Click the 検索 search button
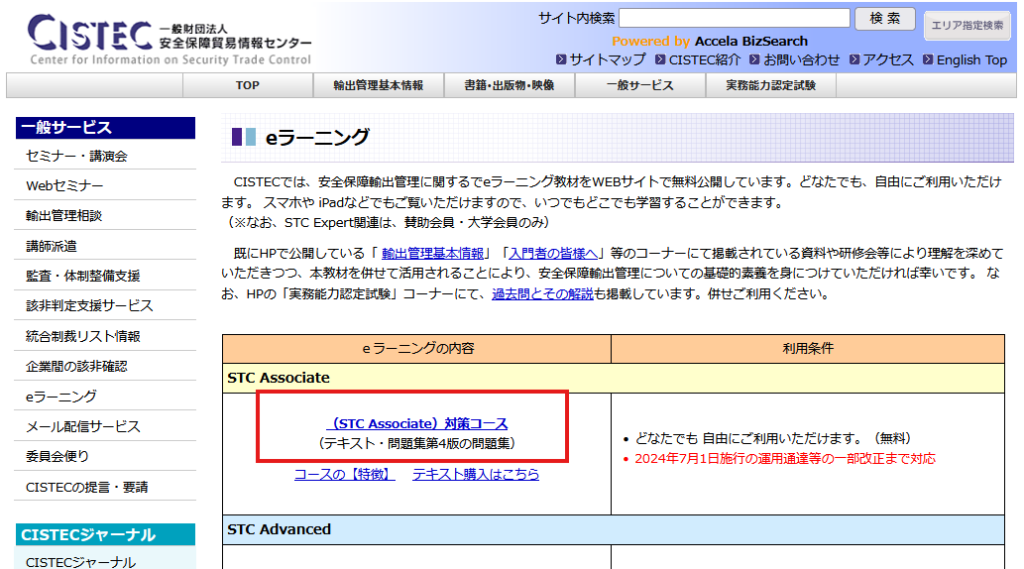The width and height of the screenshot is (1024, 569). 885,18
